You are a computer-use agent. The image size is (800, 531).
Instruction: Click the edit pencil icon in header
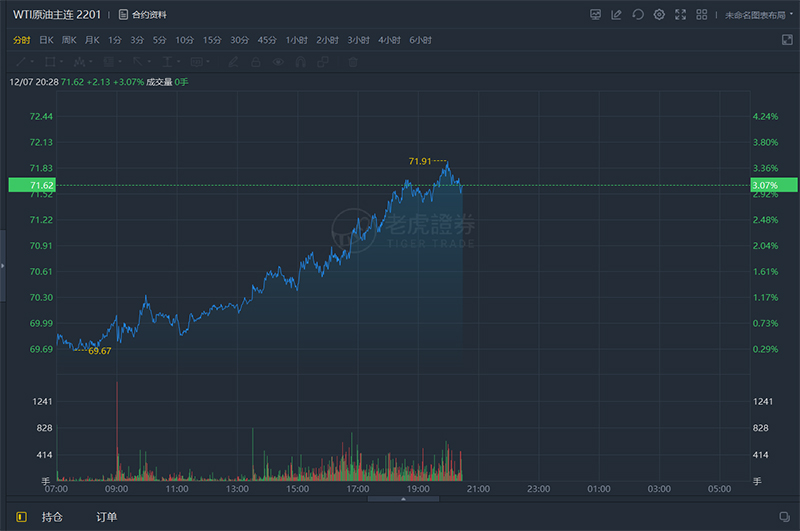point(616,15)
